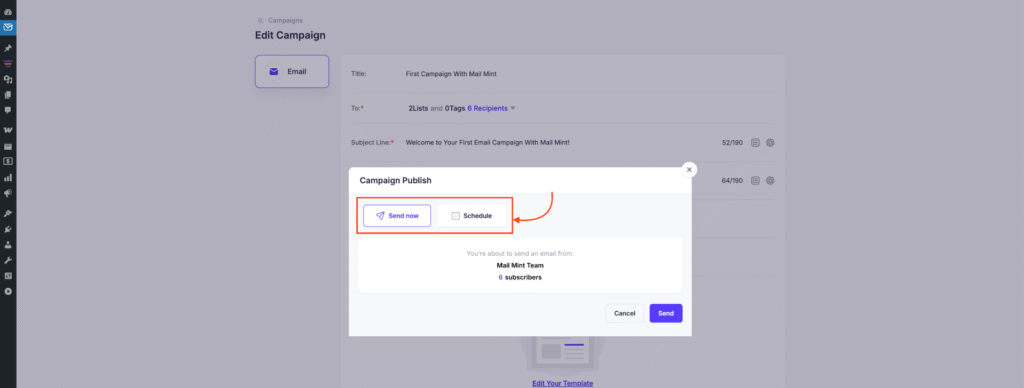Open the WordPress Dashboard sidebar icon
Viewport: 1024px width, 388px height.
[x=8, y=12]
